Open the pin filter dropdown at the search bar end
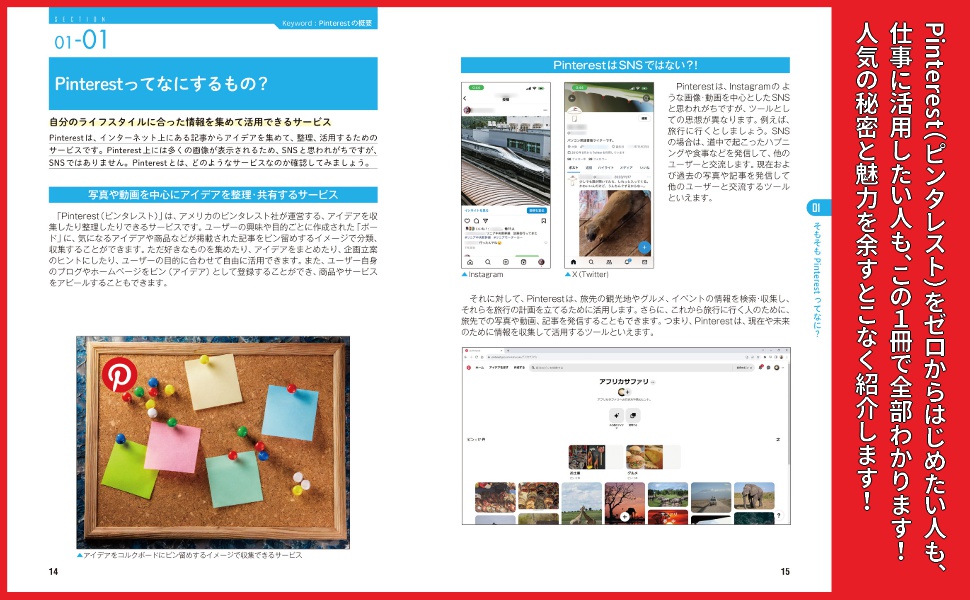Screen dimensions: 970x600 [745, 367]
